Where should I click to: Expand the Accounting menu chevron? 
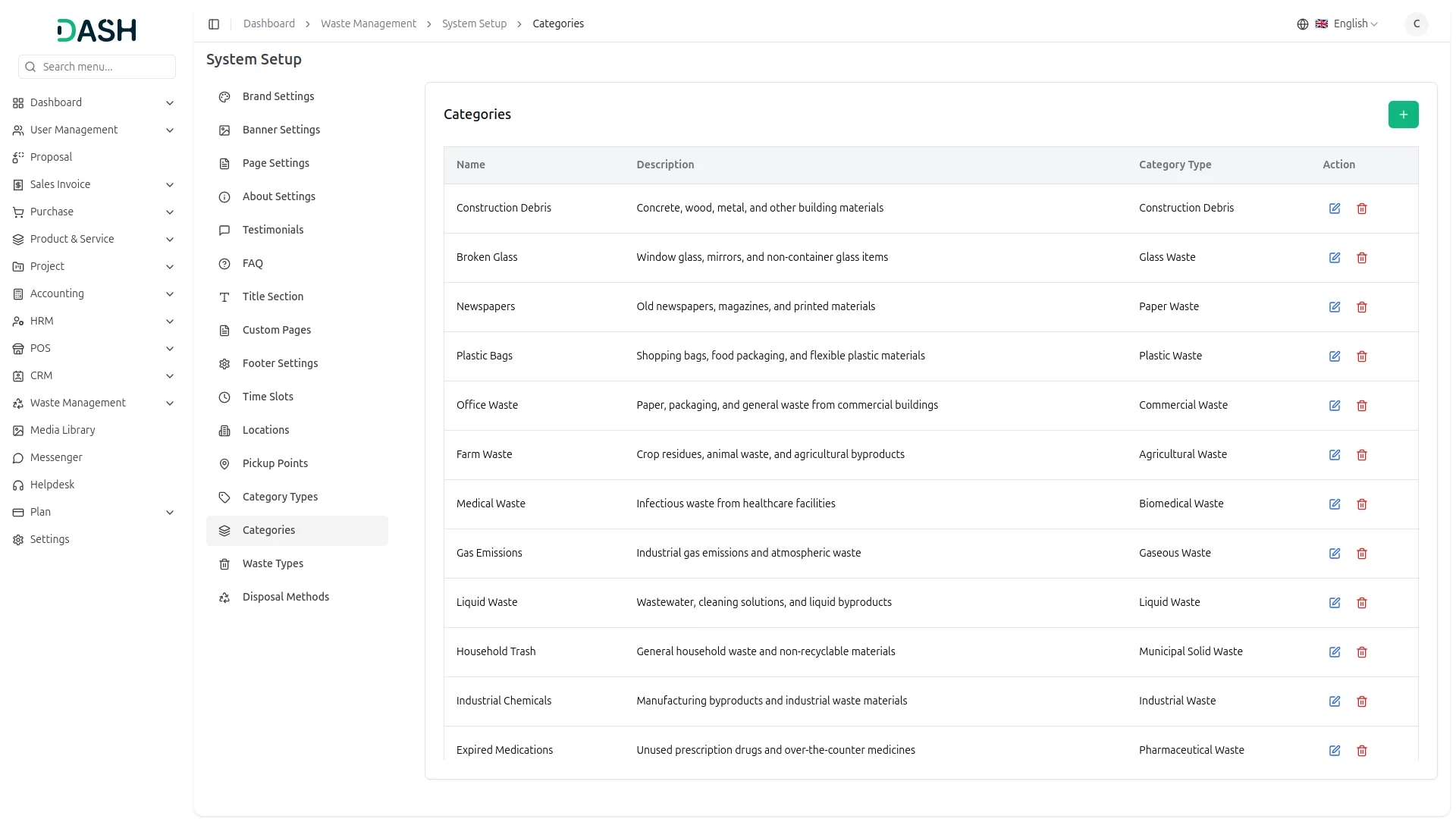(x=170, y=294)
